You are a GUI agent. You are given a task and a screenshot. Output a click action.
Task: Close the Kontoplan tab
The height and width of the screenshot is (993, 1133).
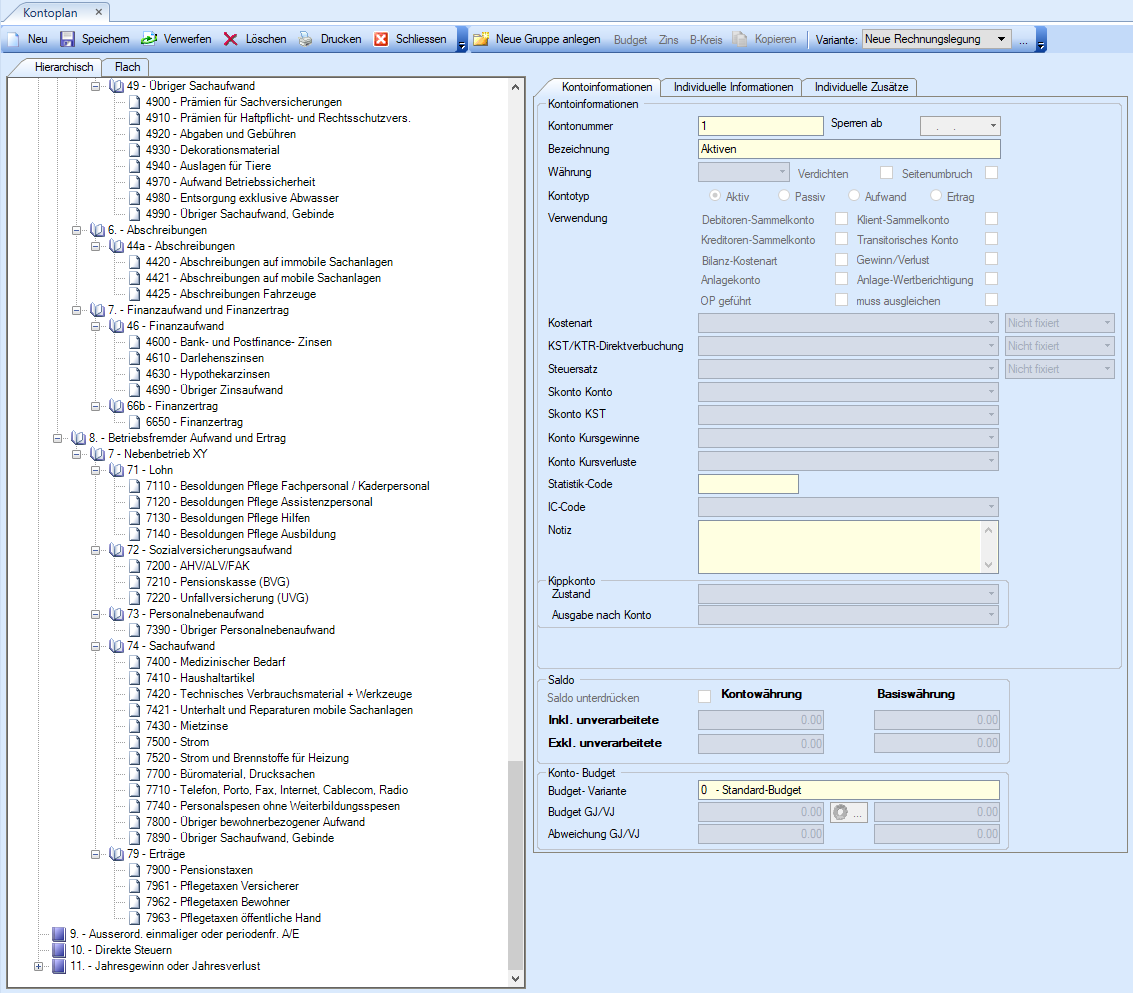(x=99, y=12)
